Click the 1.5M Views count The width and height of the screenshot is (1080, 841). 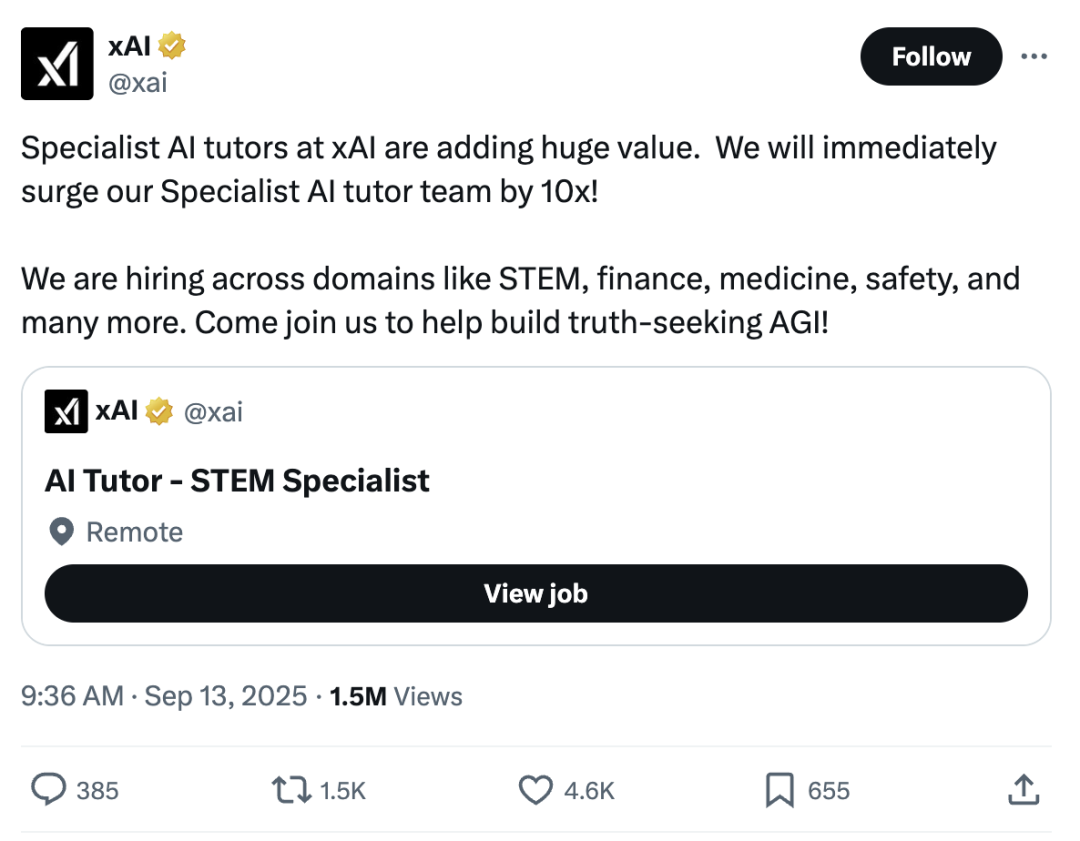click(396, 696)
